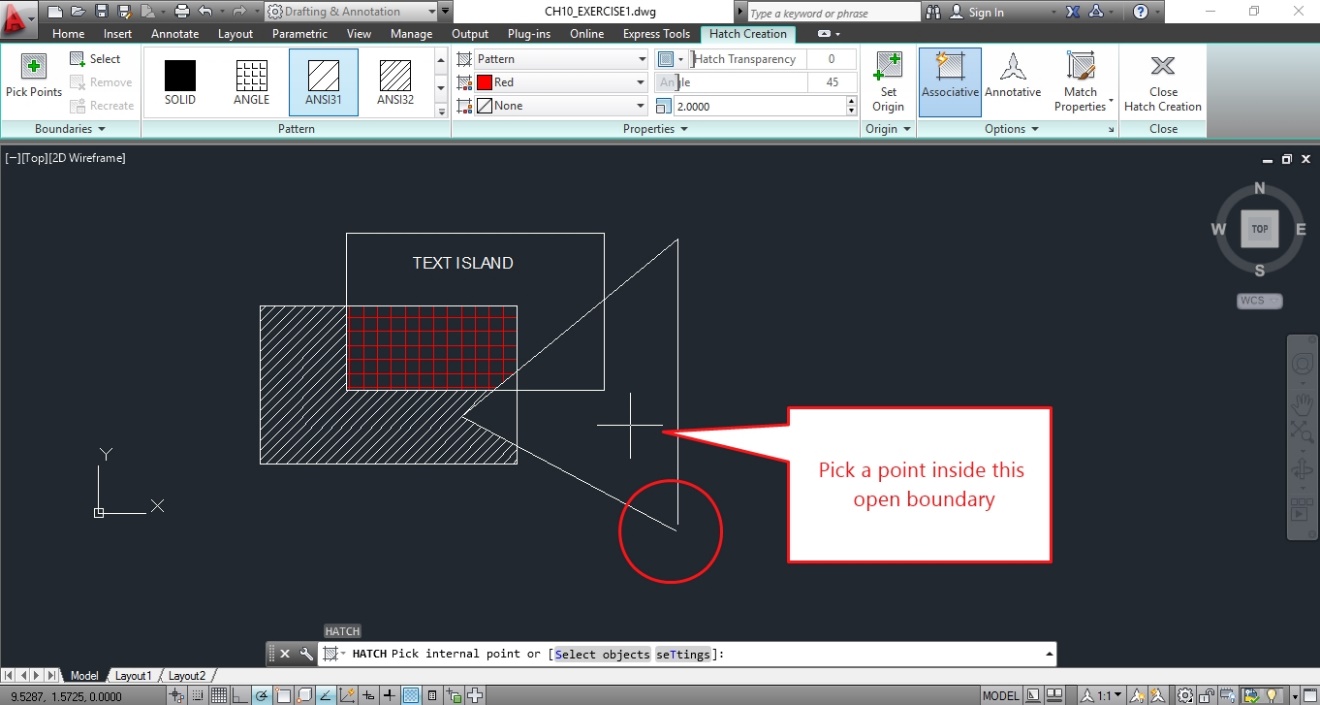Switch to the Layout1 tab
Image resolution: width=1320 pixels, height=705 pixels.
tap(132, 675)
